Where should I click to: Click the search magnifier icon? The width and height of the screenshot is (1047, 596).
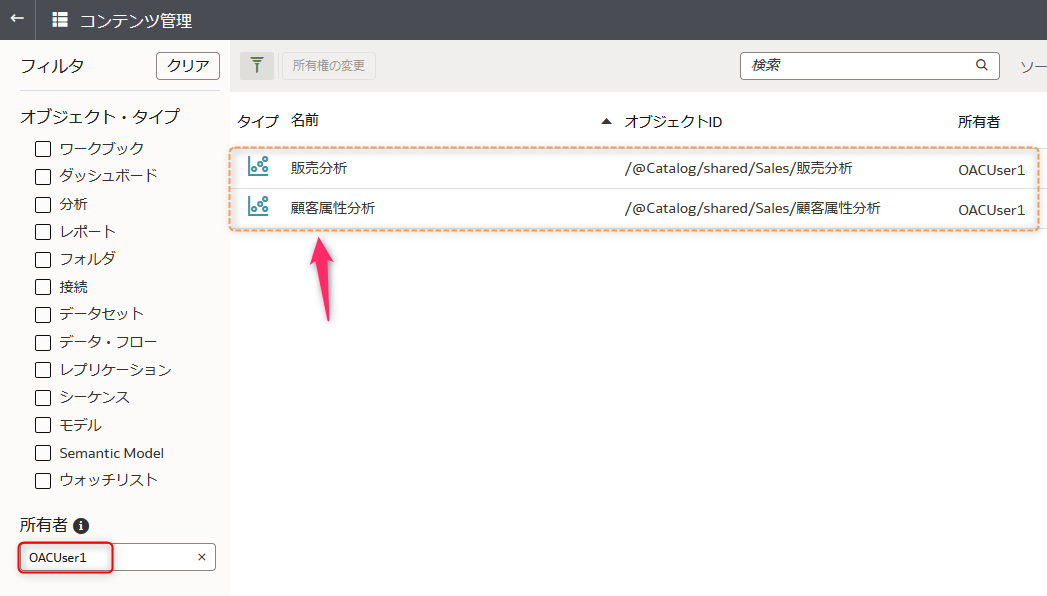tap(981, 65)
